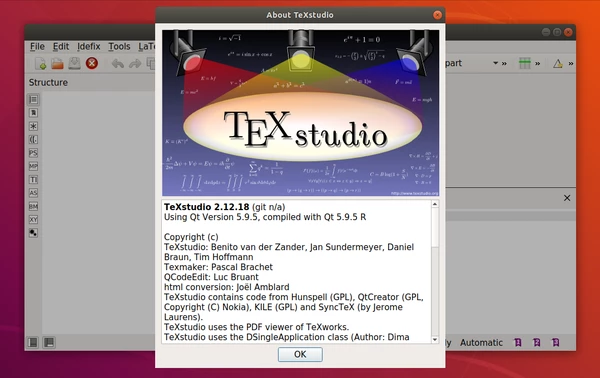This screenshot has width=600, height=378.
Task: Toggle the side panel at bottom left
Action: click(x=33, y=342)
